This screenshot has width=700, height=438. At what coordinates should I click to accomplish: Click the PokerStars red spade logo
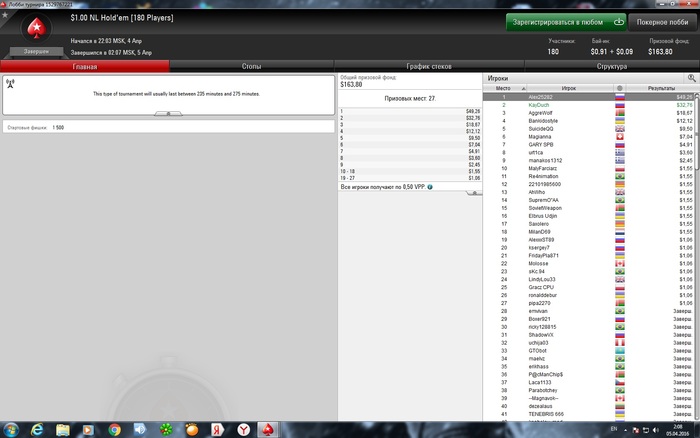pos(36,28)
